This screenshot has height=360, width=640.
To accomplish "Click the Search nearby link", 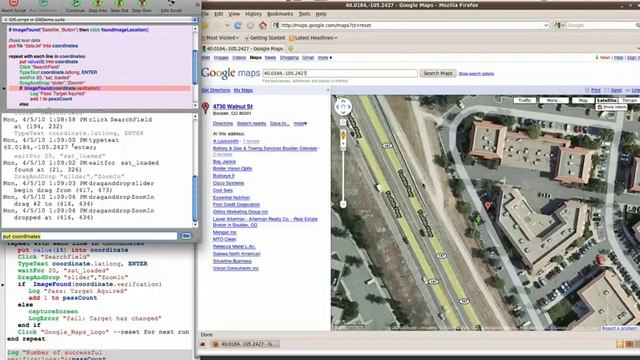I will pos(251,124).
